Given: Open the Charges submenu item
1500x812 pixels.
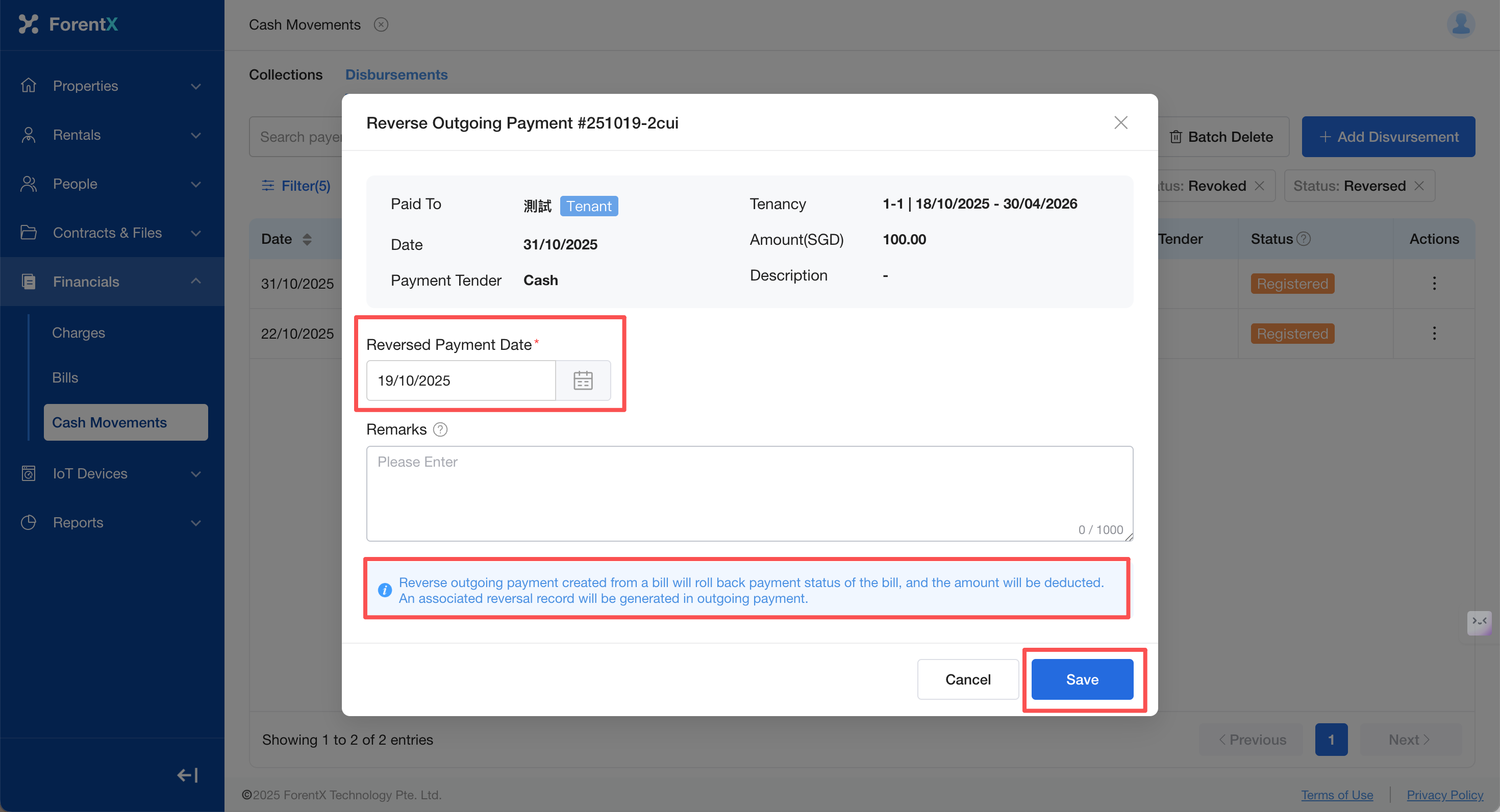Looking at the screenshot, I should 79,333.
